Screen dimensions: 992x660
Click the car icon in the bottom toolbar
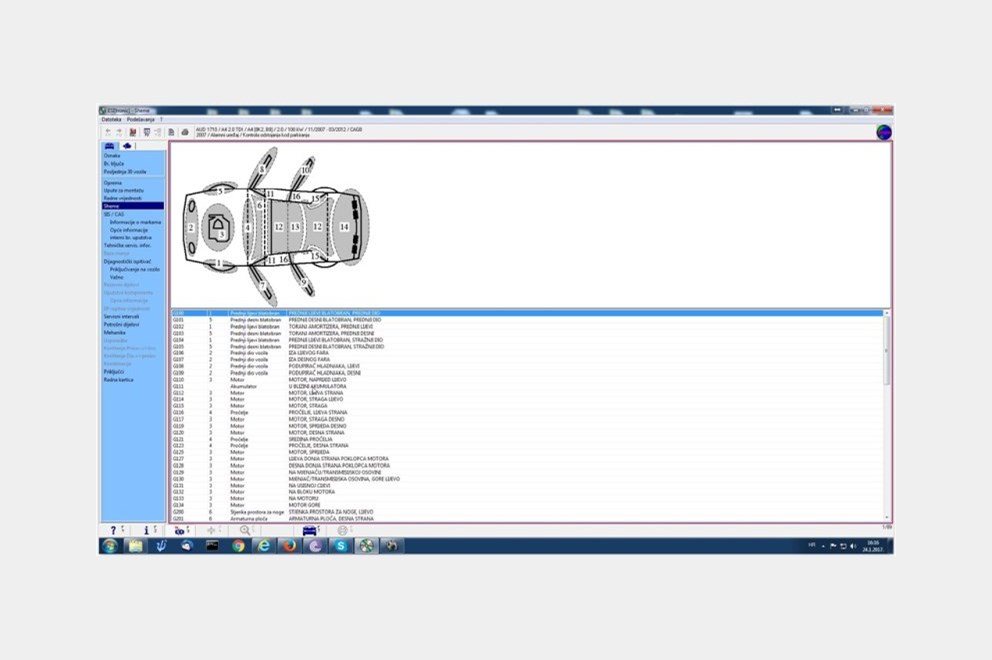point(309,531)
